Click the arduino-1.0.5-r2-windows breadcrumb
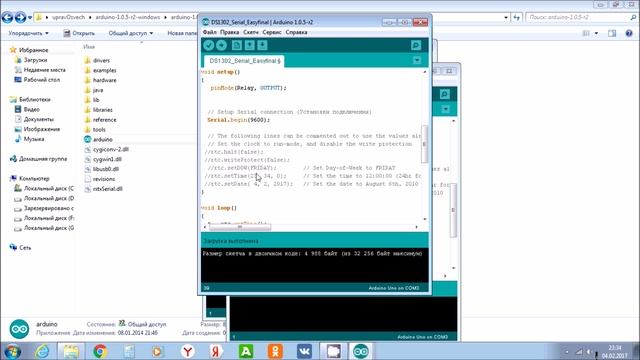 tap(128, 18)
